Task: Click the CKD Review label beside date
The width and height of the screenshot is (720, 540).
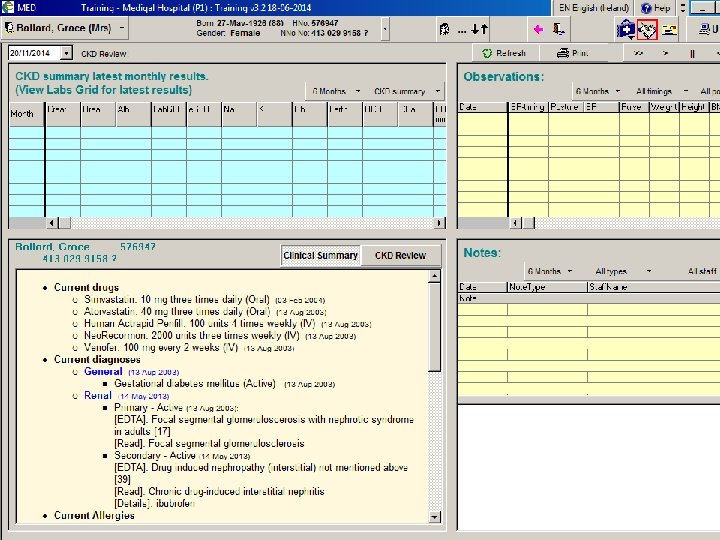Action: [103, 54]
